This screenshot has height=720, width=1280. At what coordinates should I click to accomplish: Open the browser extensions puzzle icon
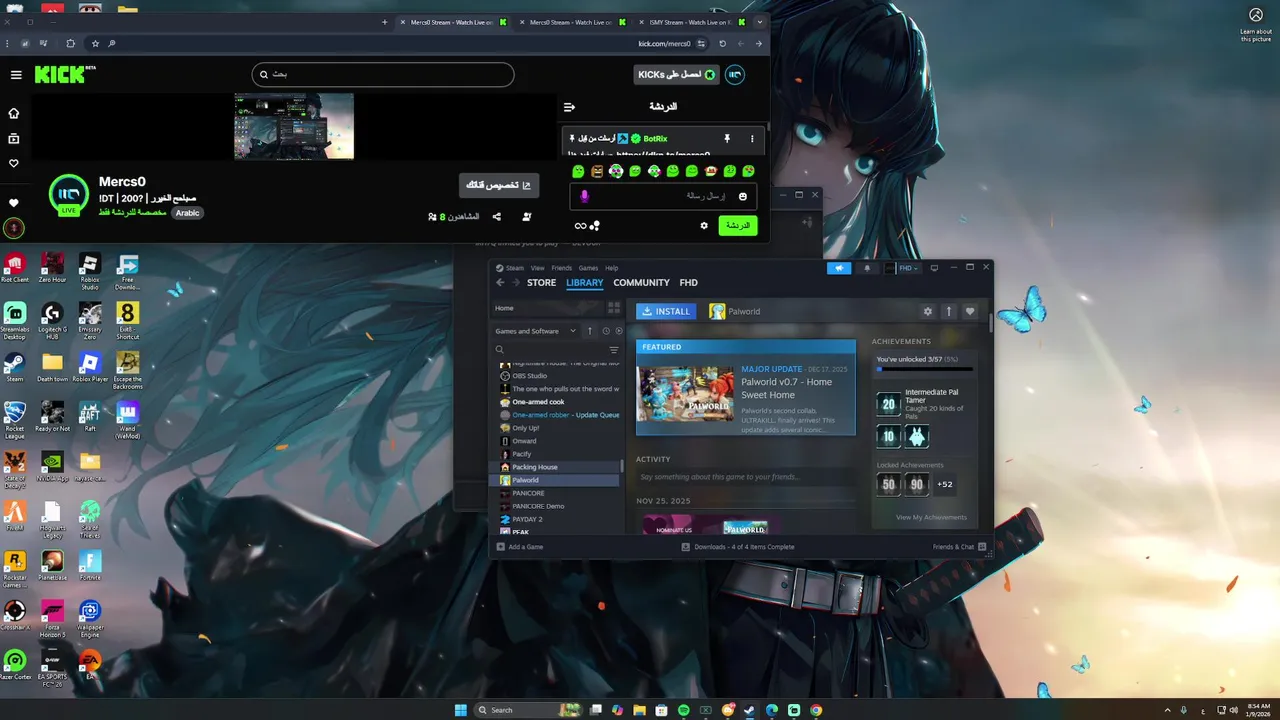point(70,44)
